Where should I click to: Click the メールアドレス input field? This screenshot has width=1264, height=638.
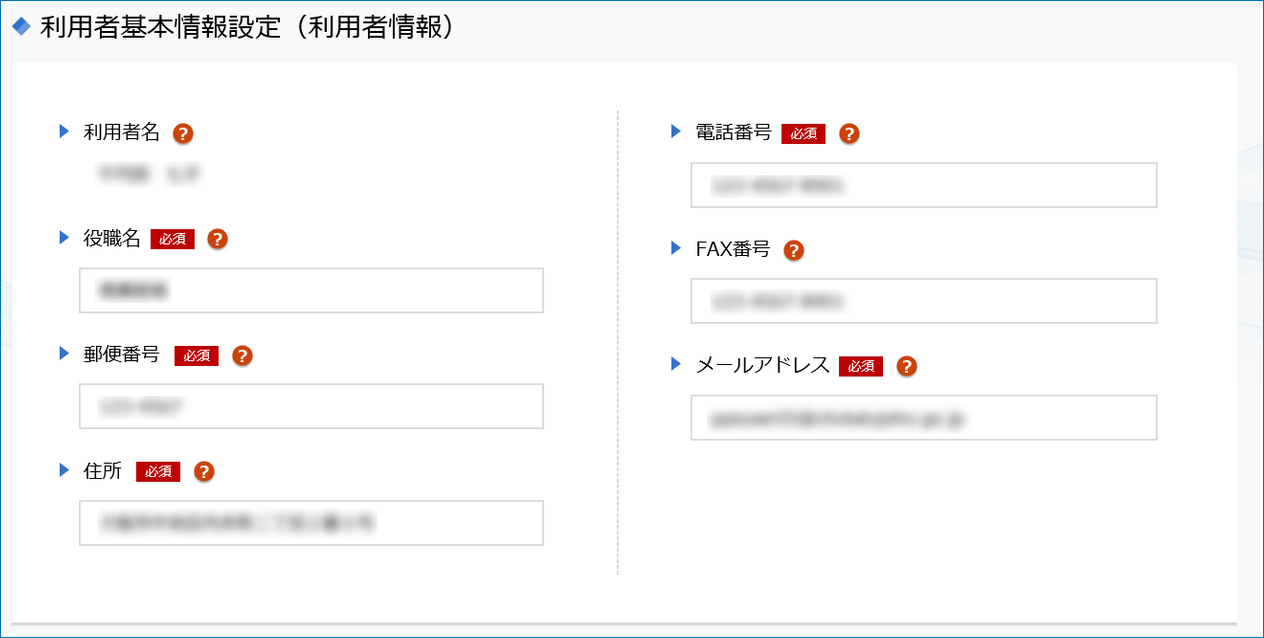923,418
